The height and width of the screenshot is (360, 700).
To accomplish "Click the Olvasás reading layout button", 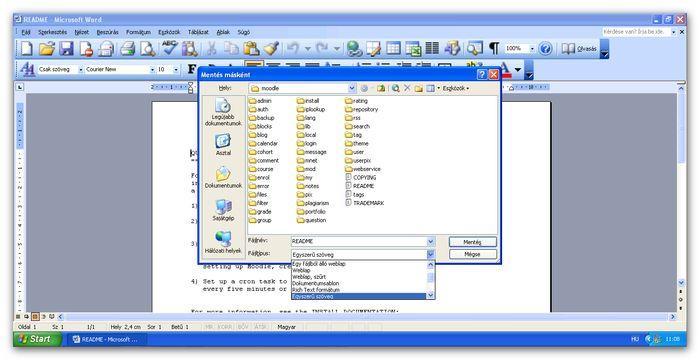I will 579,48.
